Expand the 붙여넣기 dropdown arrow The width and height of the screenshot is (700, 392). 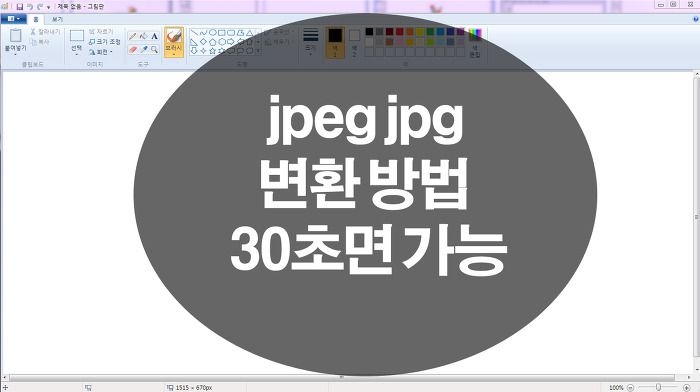pyautogui.click(x=16, y=54)
